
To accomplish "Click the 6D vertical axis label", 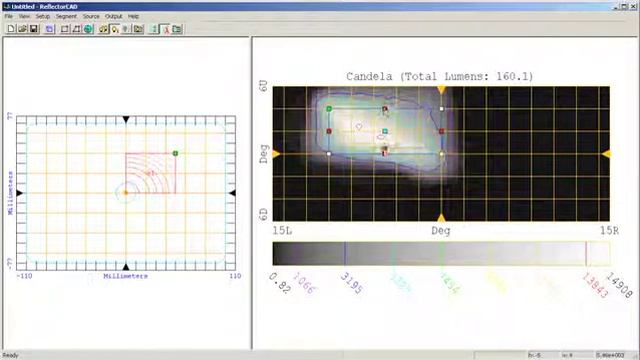I will (263, 215).
